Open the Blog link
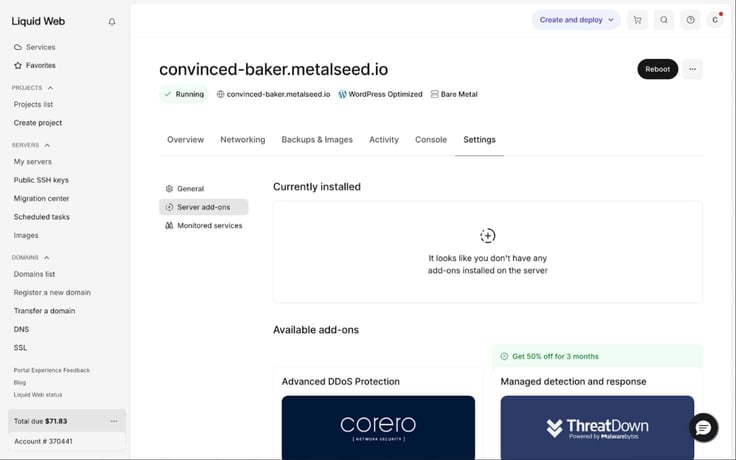 (20, 383)
